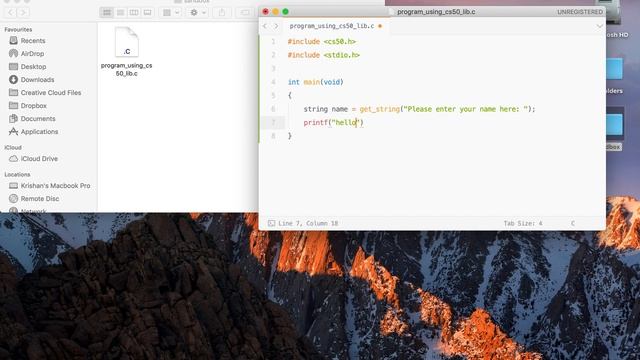640x360 pixels.
Task: Open Desktop folder in Finder sidebar
Action: click(x=33, y=67)
